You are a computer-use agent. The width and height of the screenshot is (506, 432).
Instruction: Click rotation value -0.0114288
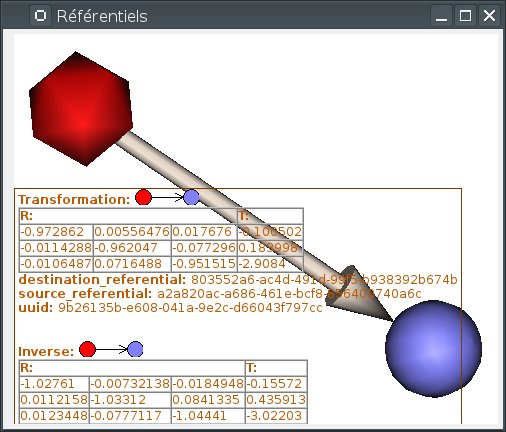point(56,248)
